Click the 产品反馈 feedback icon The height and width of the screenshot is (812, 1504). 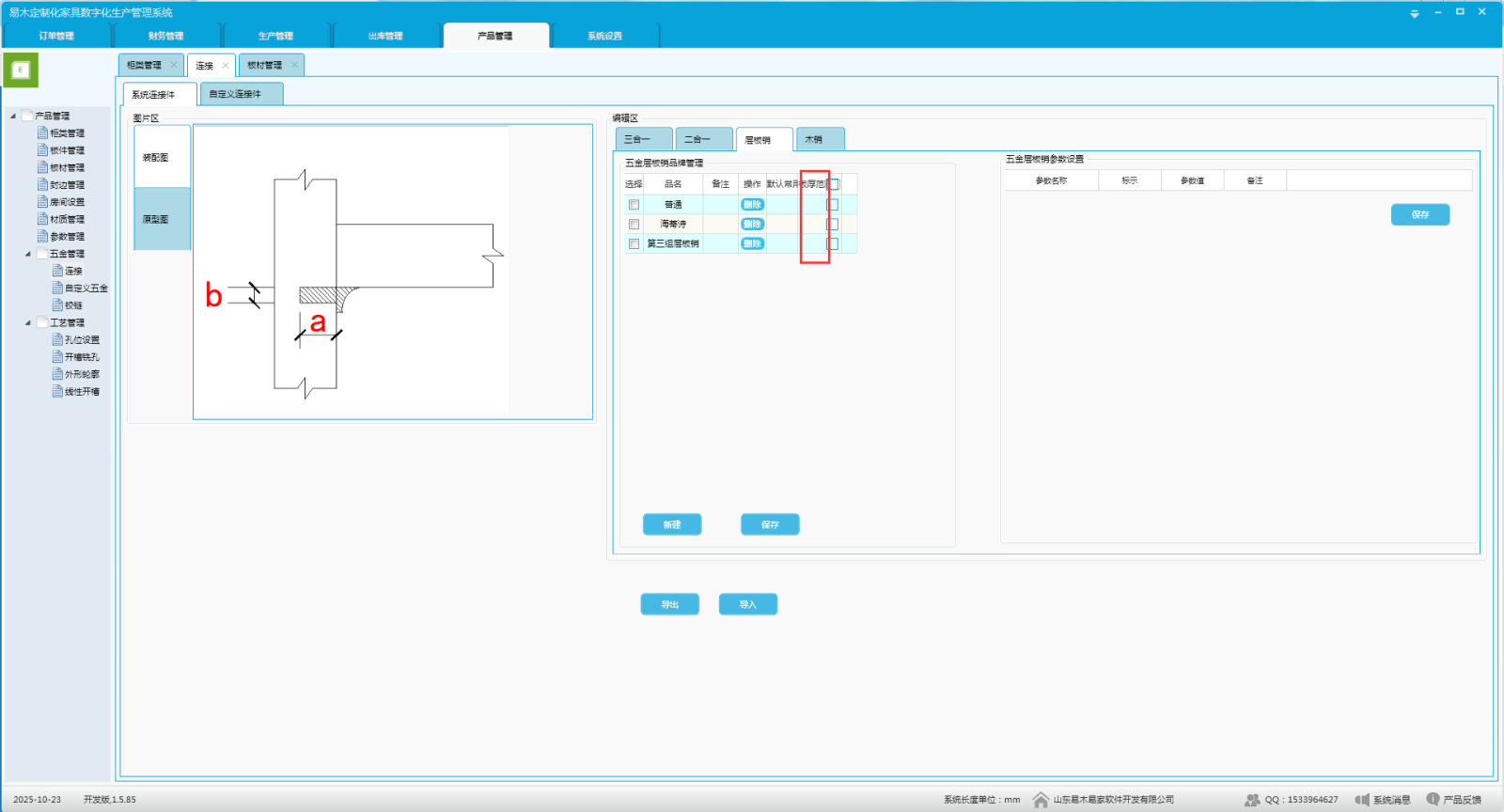coord(1433,799)
